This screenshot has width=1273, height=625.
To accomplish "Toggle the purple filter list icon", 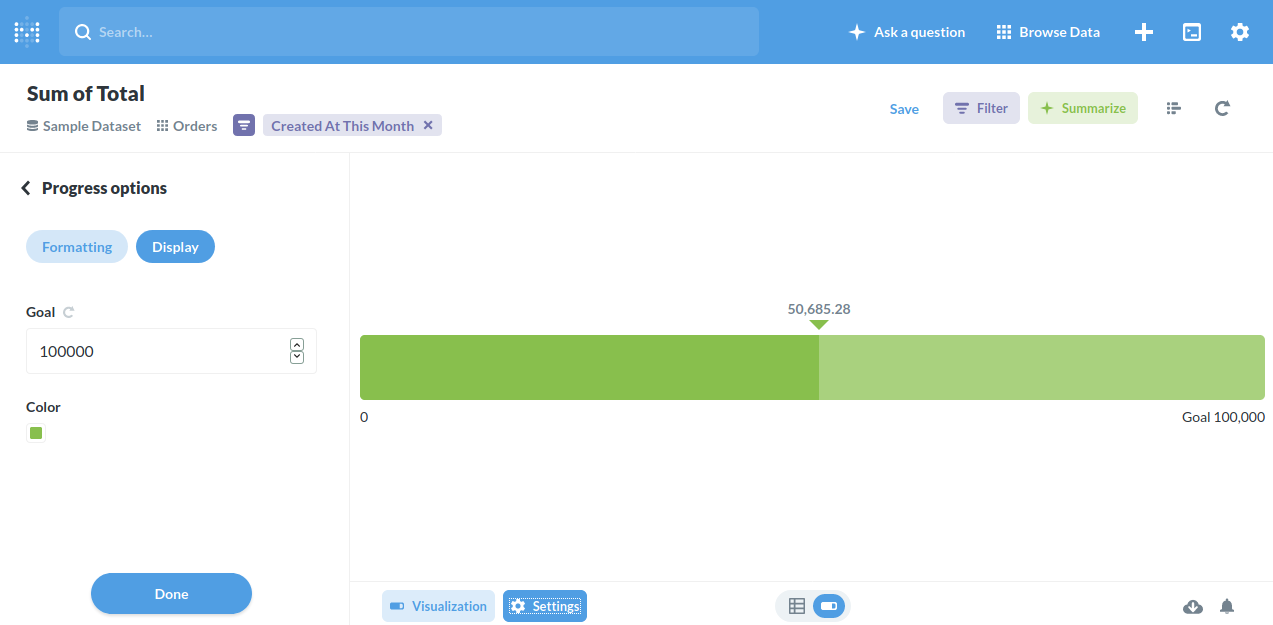I will point(244,125).
